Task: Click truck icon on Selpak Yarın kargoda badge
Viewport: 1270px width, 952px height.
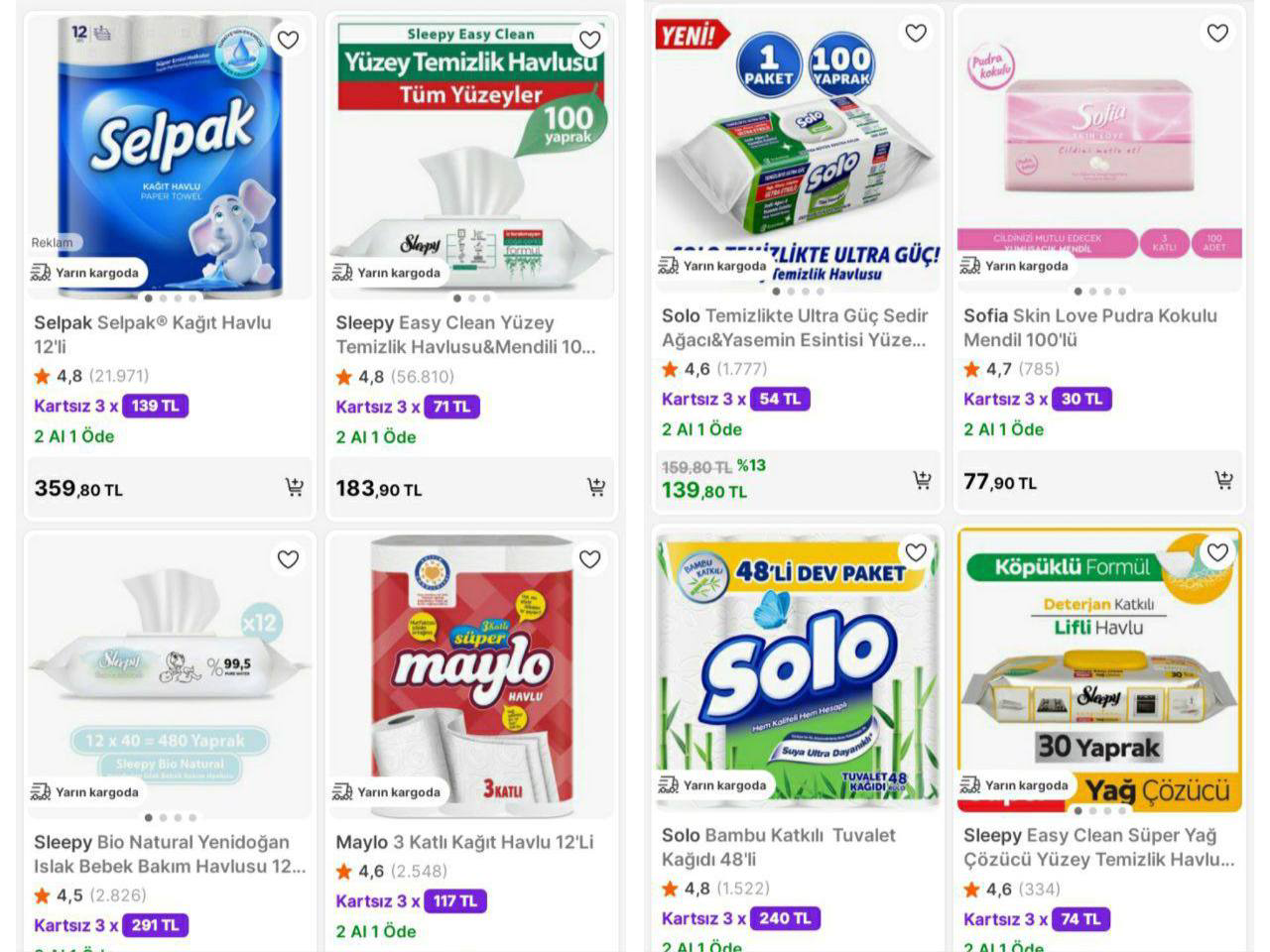Action: [x=40, y=271]
